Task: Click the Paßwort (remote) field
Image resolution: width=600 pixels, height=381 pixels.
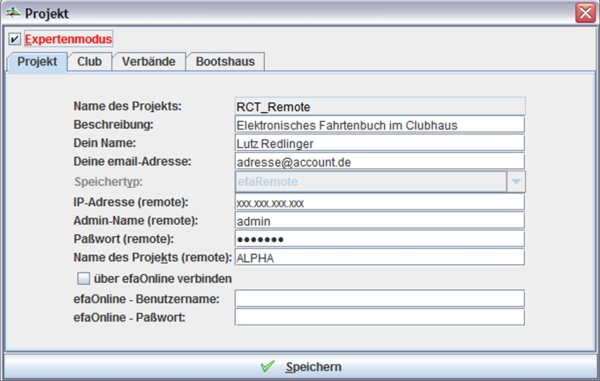Action: pos(380,239)
